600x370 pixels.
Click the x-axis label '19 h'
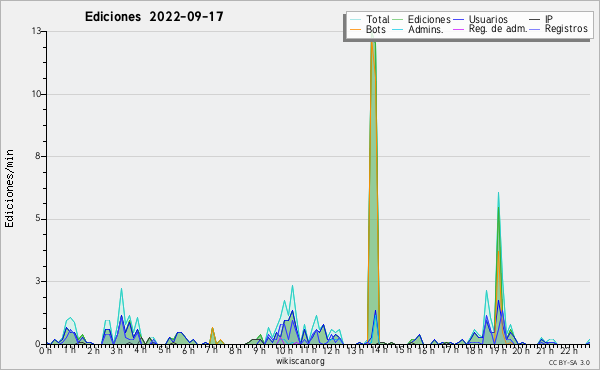point(497,350)
